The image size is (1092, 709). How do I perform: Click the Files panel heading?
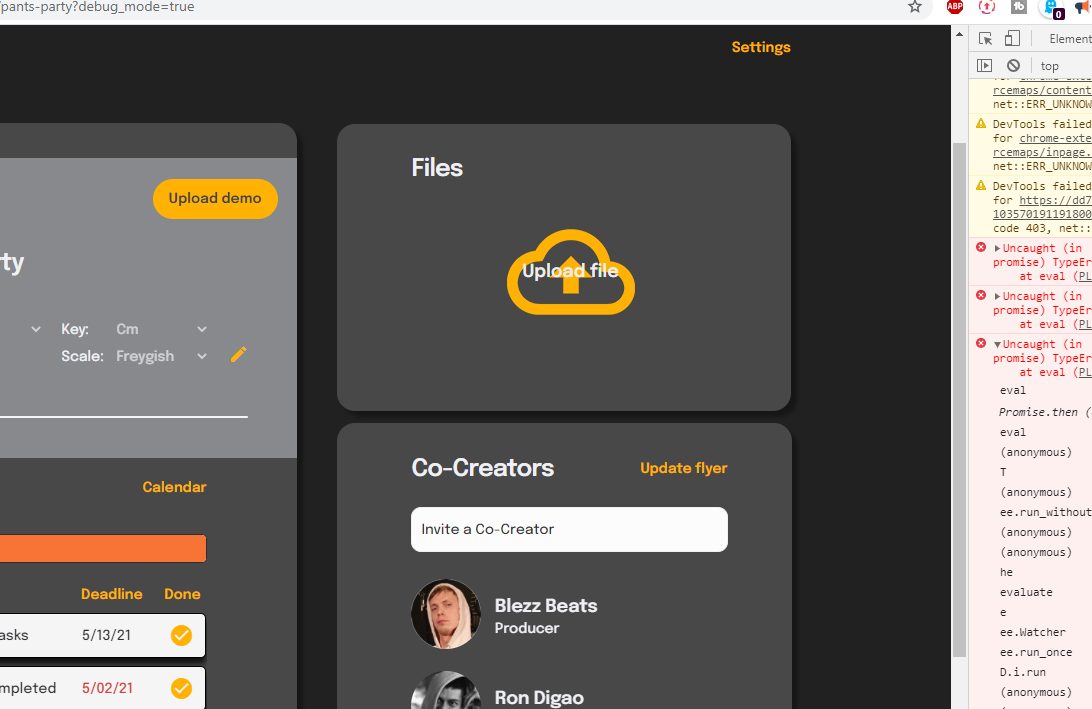click(437, 168)
